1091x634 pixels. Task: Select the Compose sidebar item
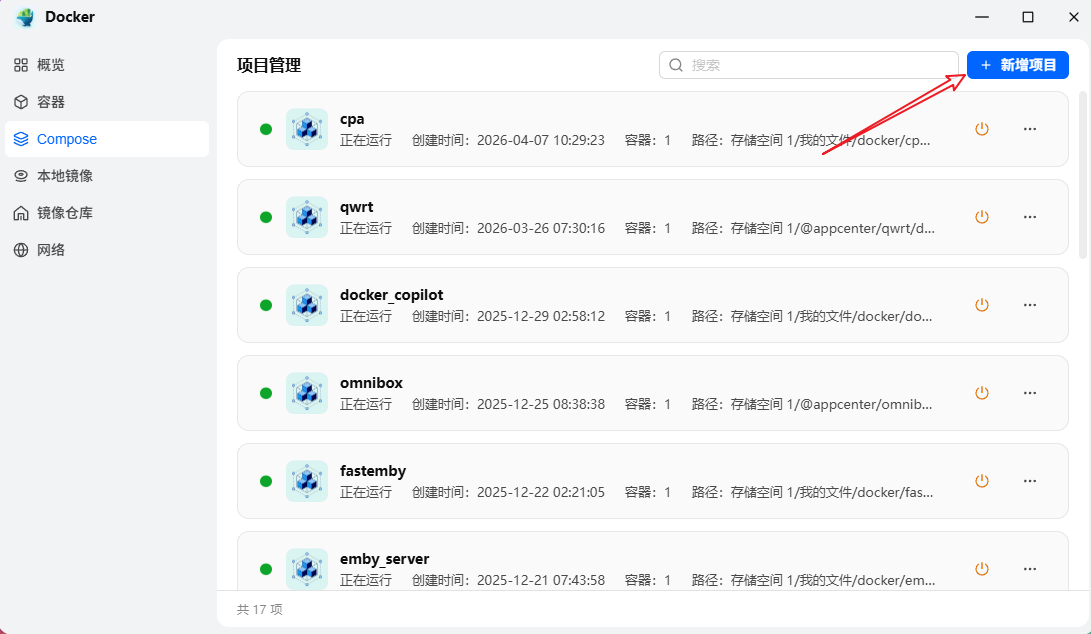coord(106,139)
